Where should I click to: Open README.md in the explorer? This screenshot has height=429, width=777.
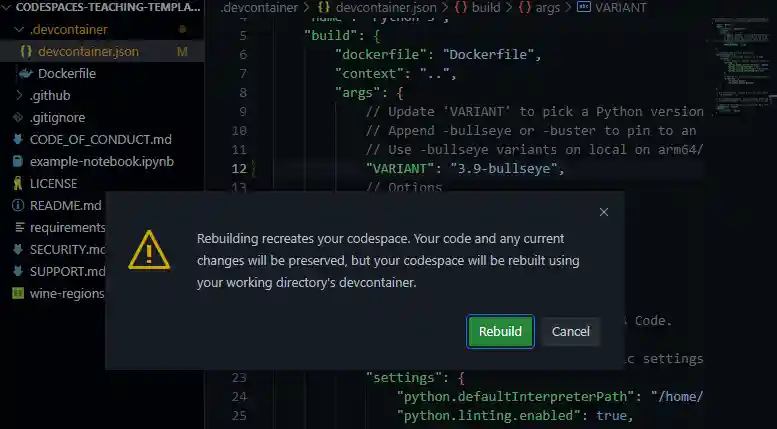click(x=65, y=205)
